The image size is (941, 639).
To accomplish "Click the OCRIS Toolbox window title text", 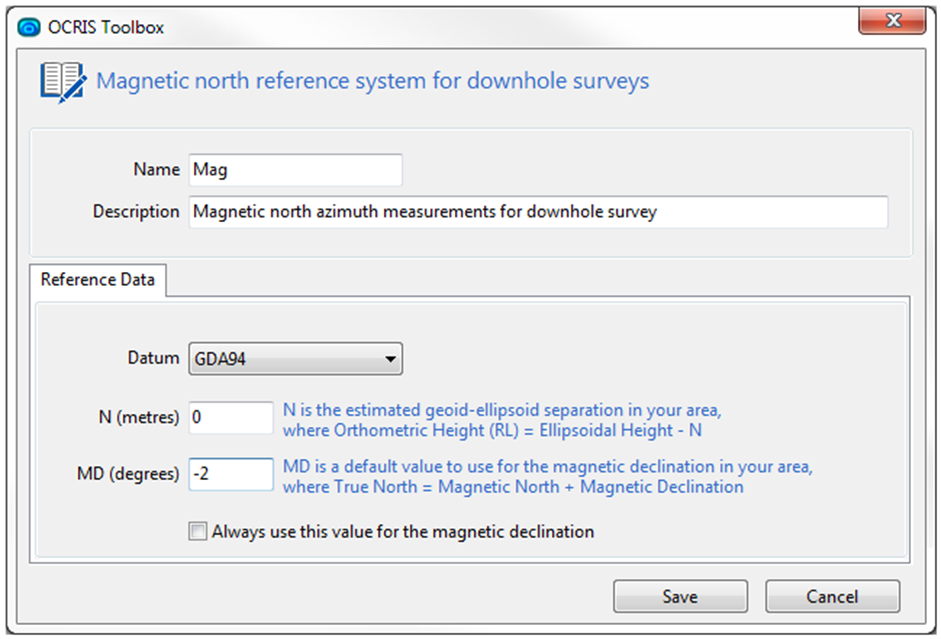I will point(106,28).
